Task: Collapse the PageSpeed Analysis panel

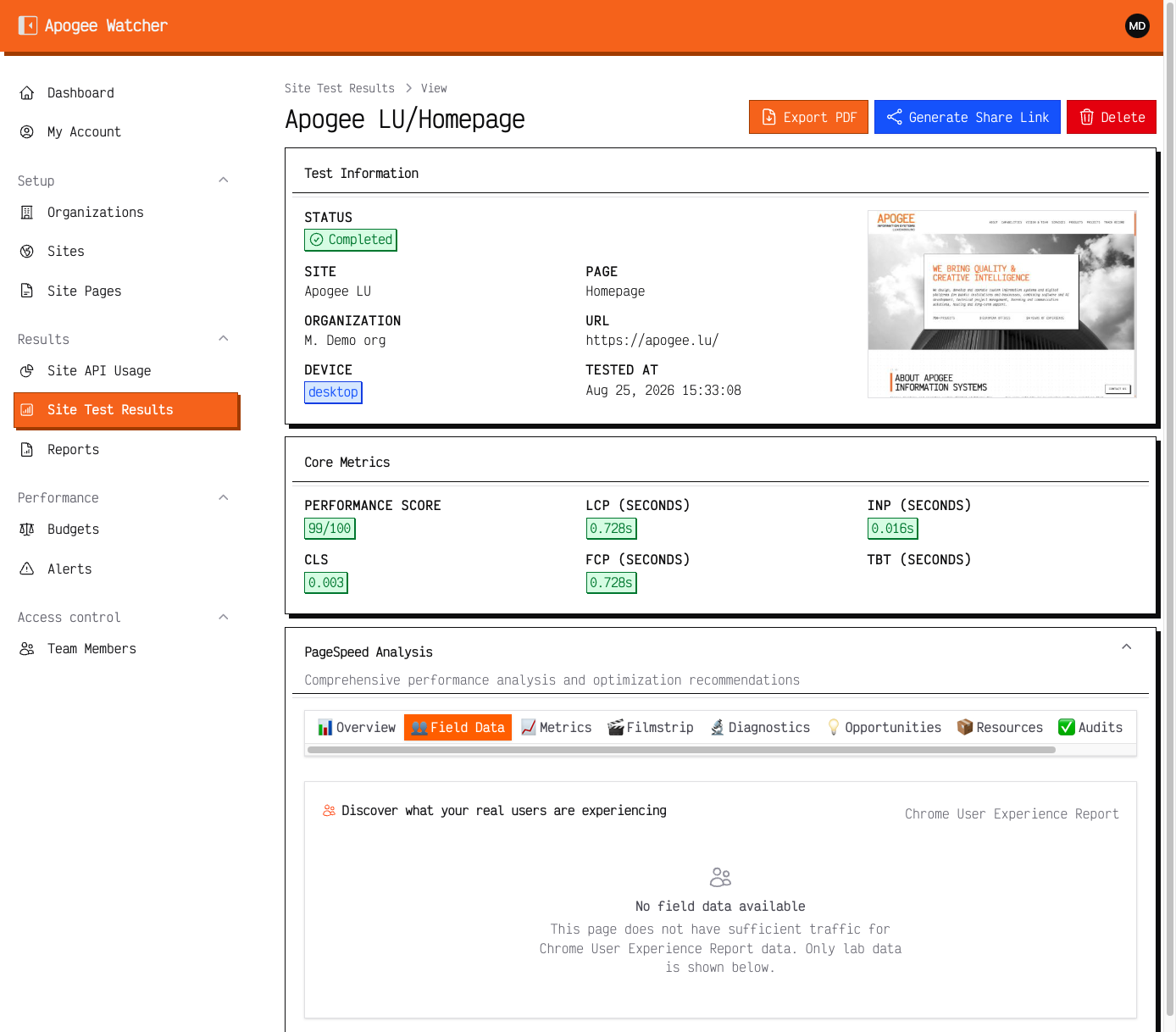Action: point(1127,646)
